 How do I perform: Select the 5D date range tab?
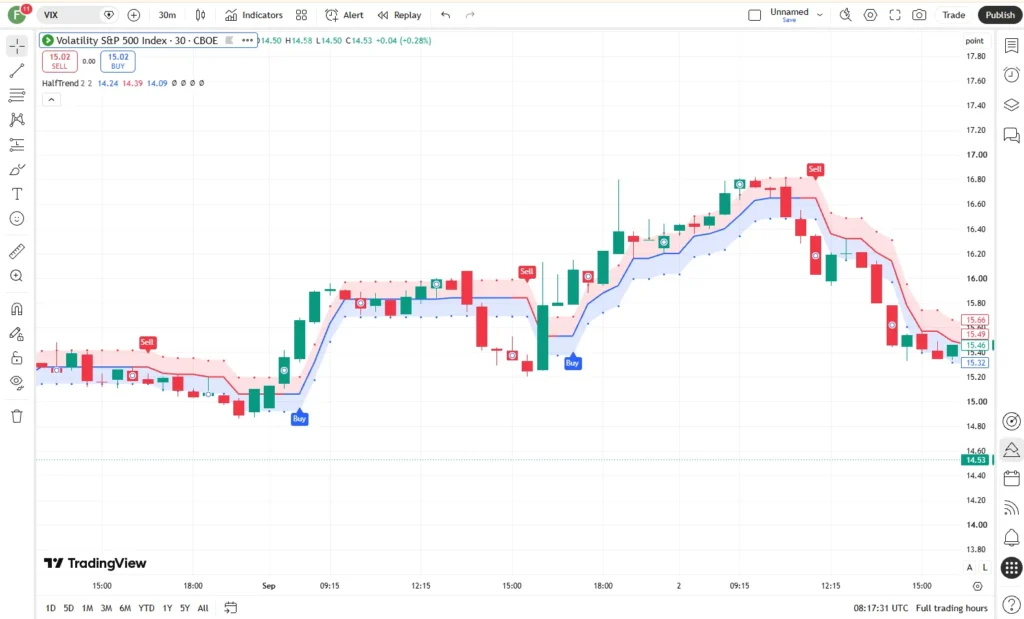[69, 608]
